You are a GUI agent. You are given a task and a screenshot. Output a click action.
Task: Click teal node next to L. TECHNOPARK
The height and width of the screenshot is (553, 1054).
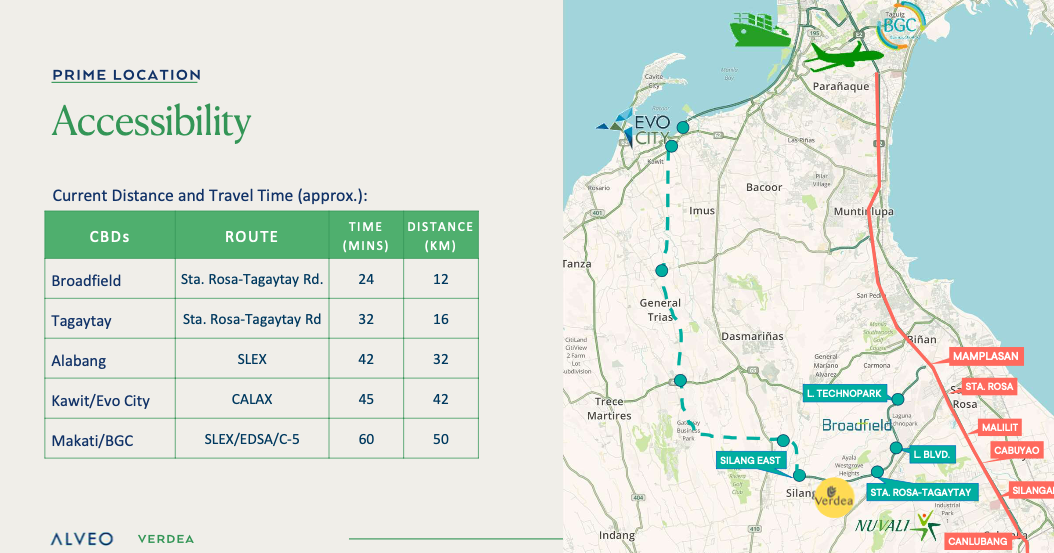coord(897,399)
